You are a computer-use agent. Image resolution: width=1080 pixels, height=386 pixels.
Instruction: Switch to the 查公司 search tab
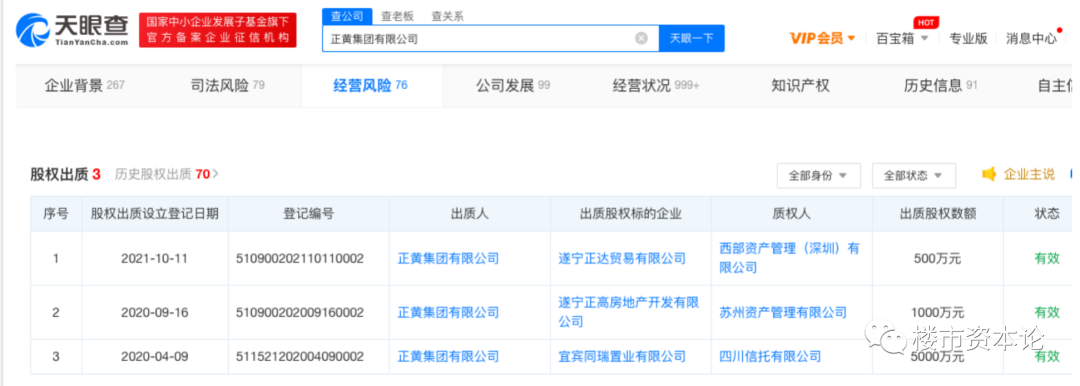pyautogui.click(x=347, y=17)
